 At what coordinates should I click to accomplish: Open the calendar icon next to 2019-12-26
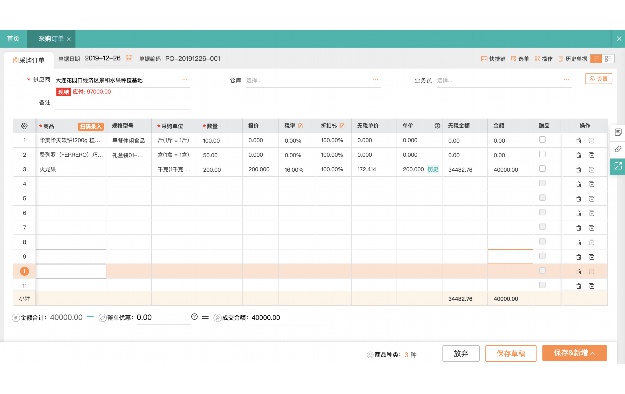(129, 58)
